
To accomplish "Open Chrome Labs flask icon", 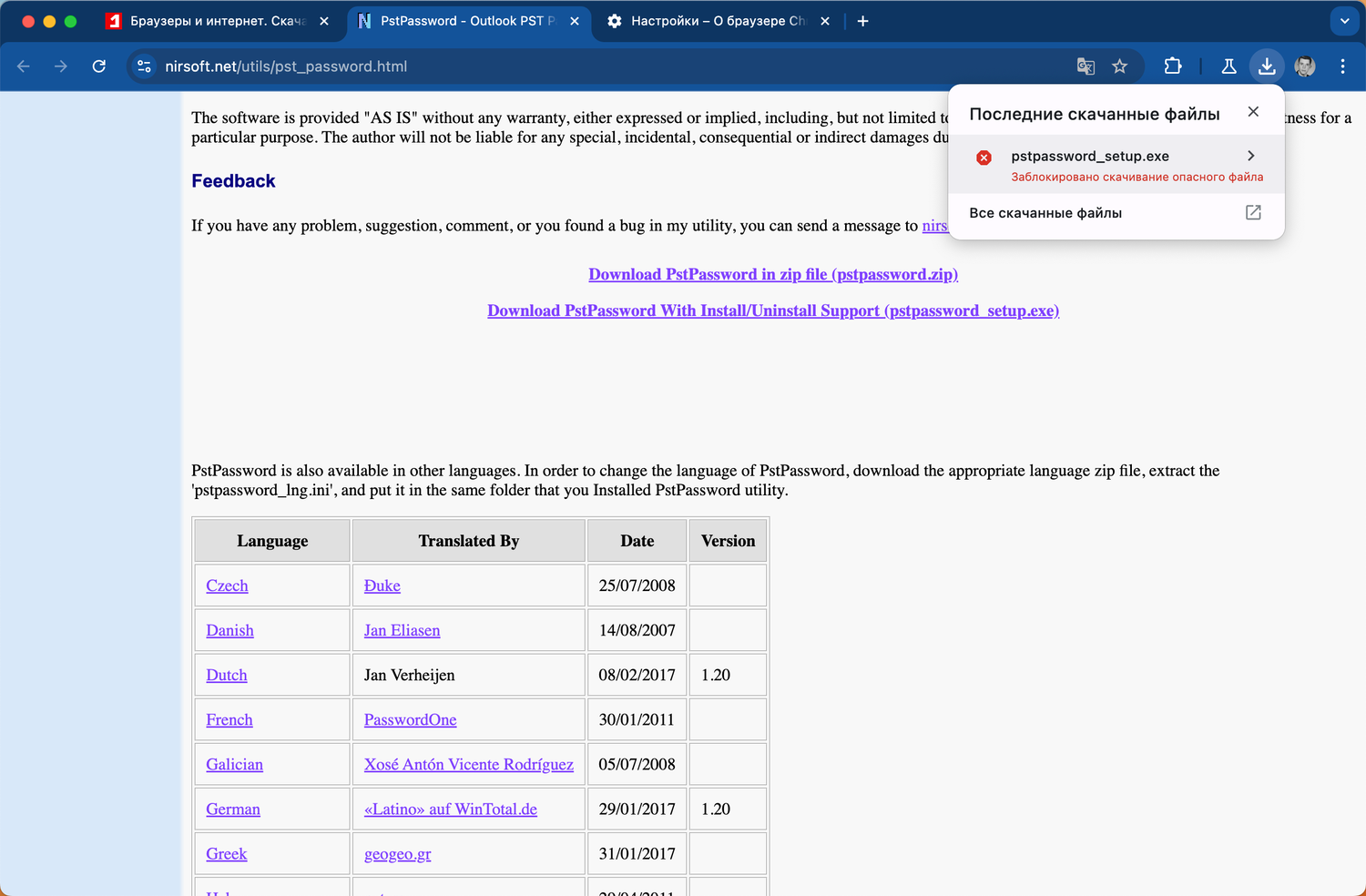I will click(x=1228, y=66).
